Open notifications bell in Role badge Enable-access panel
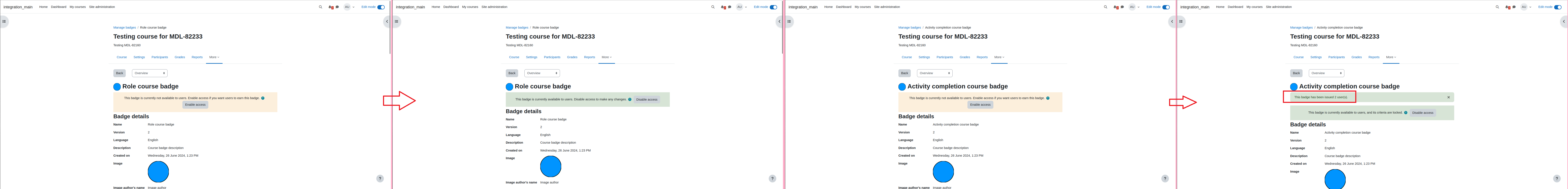The image size is (1568, 189). (x=331, y=7)
